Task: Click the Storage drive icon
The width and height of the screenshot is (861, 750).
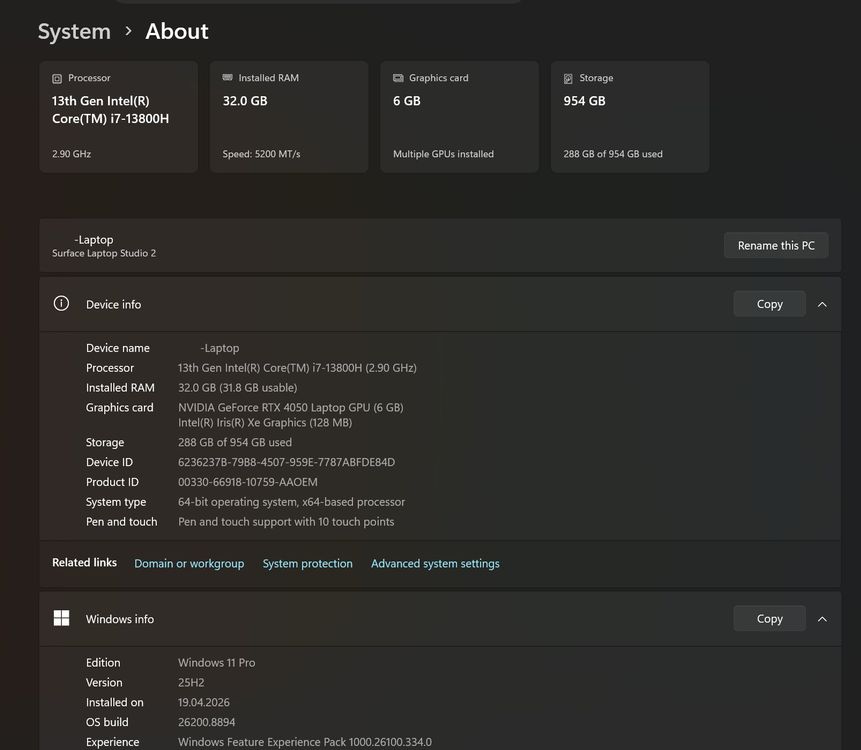Action: (568, 79)
